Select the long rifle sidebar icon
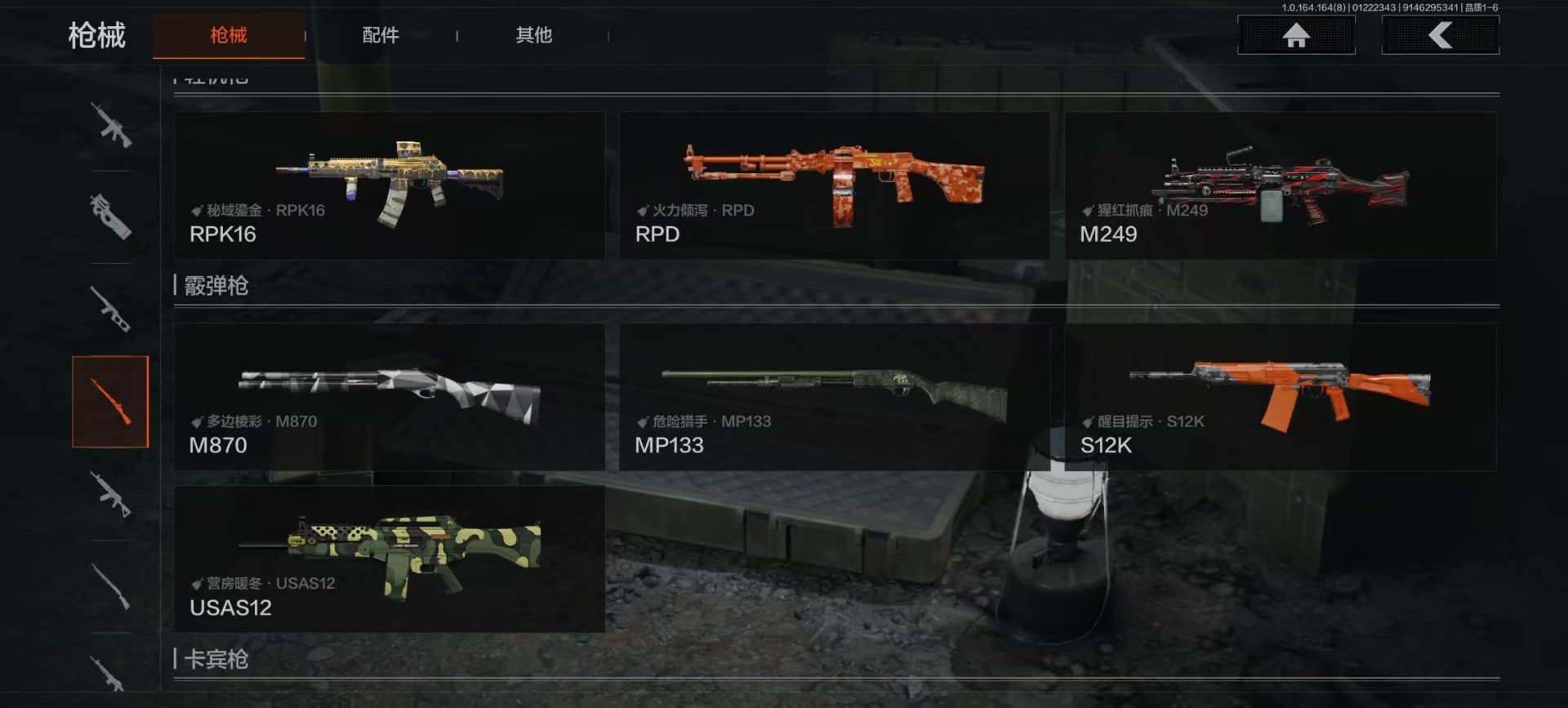Screen dimensions: 1568x708 [x=110, y=586]
